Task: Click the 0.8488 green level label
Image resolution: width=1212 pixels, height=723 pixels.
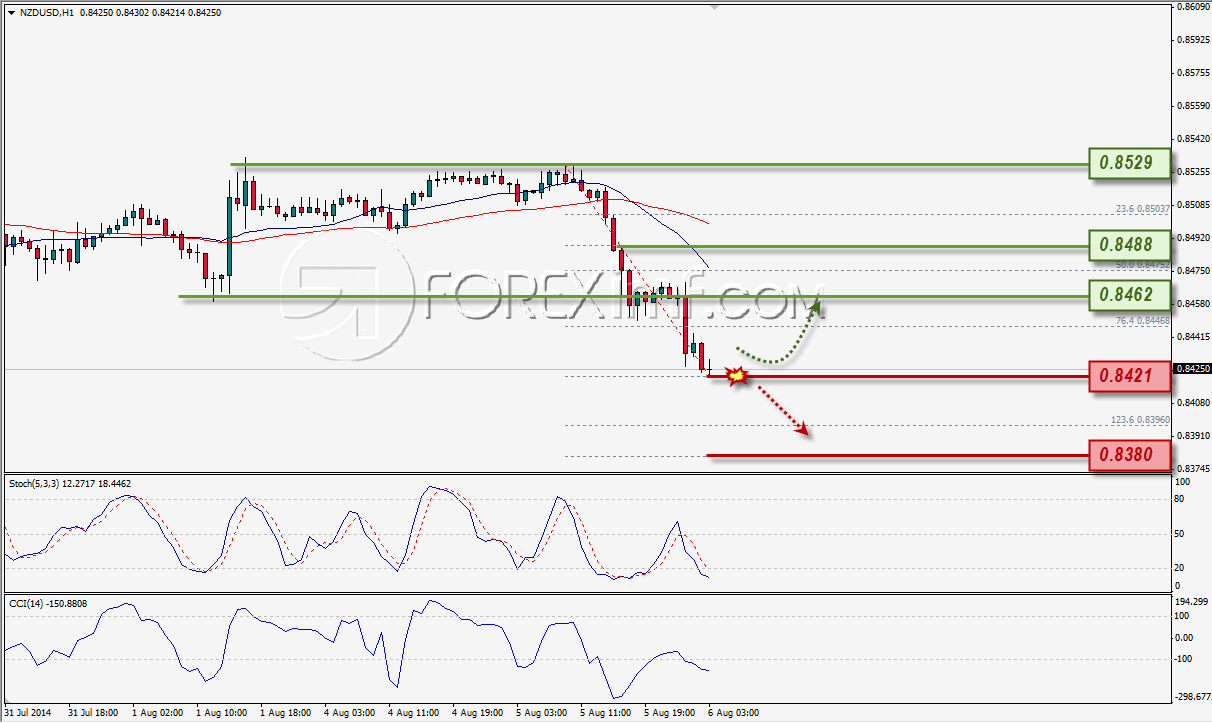Action: pyautogui.click(x=1127, y=244)
